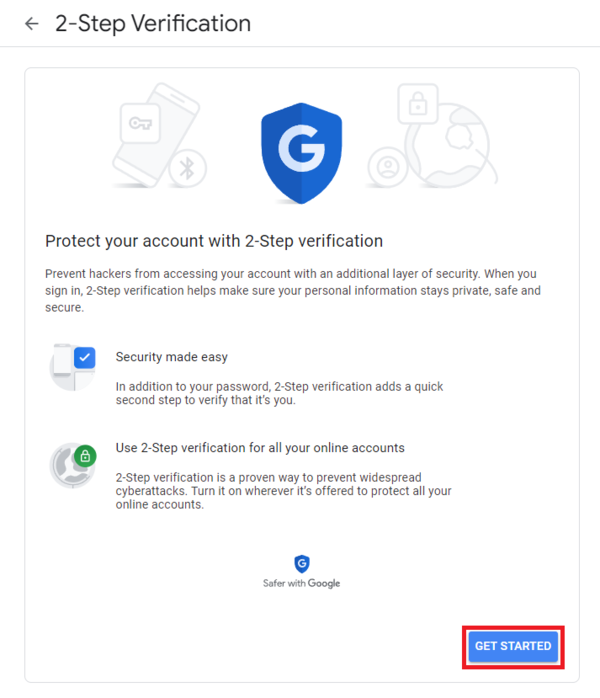Click the Safer with Google text

pyautogui.click(x=300, y=583)
